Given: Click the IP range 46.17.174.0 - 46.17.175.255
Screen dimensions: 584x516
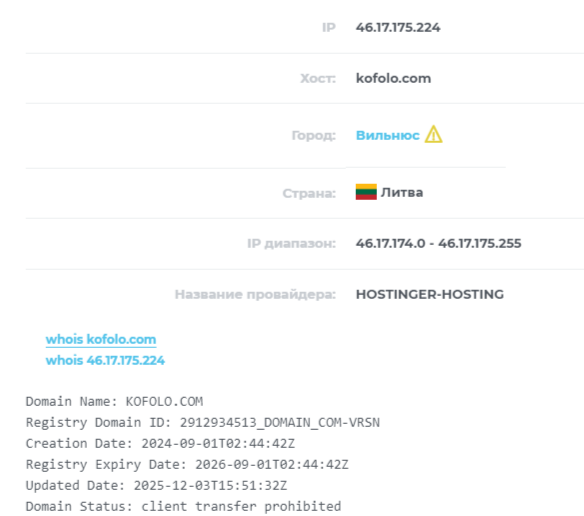Looking at the screenshot, I should pos(438,243).
